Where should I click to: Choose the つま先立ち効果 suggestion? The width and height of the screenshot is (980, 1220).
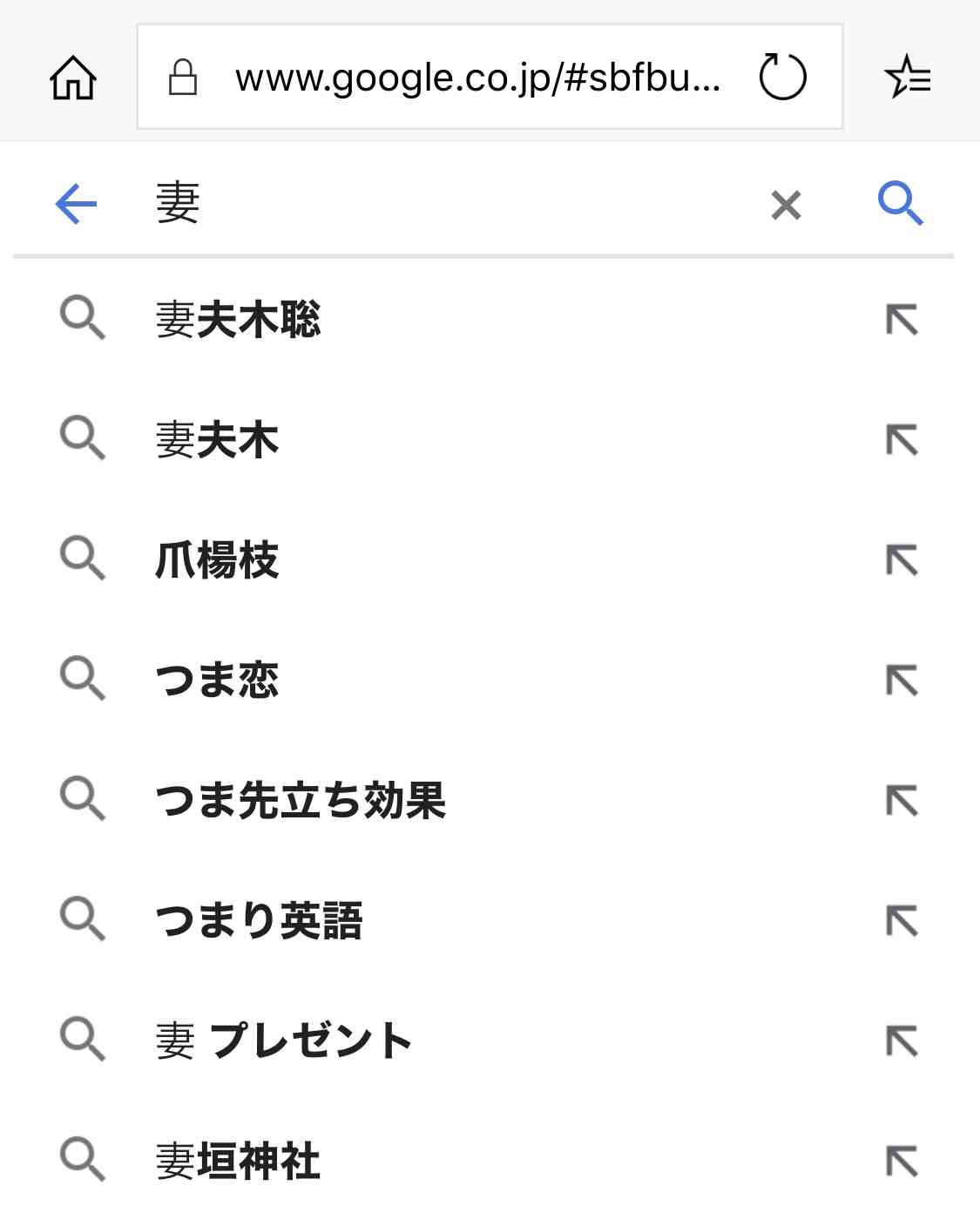(x=301, y=801)
